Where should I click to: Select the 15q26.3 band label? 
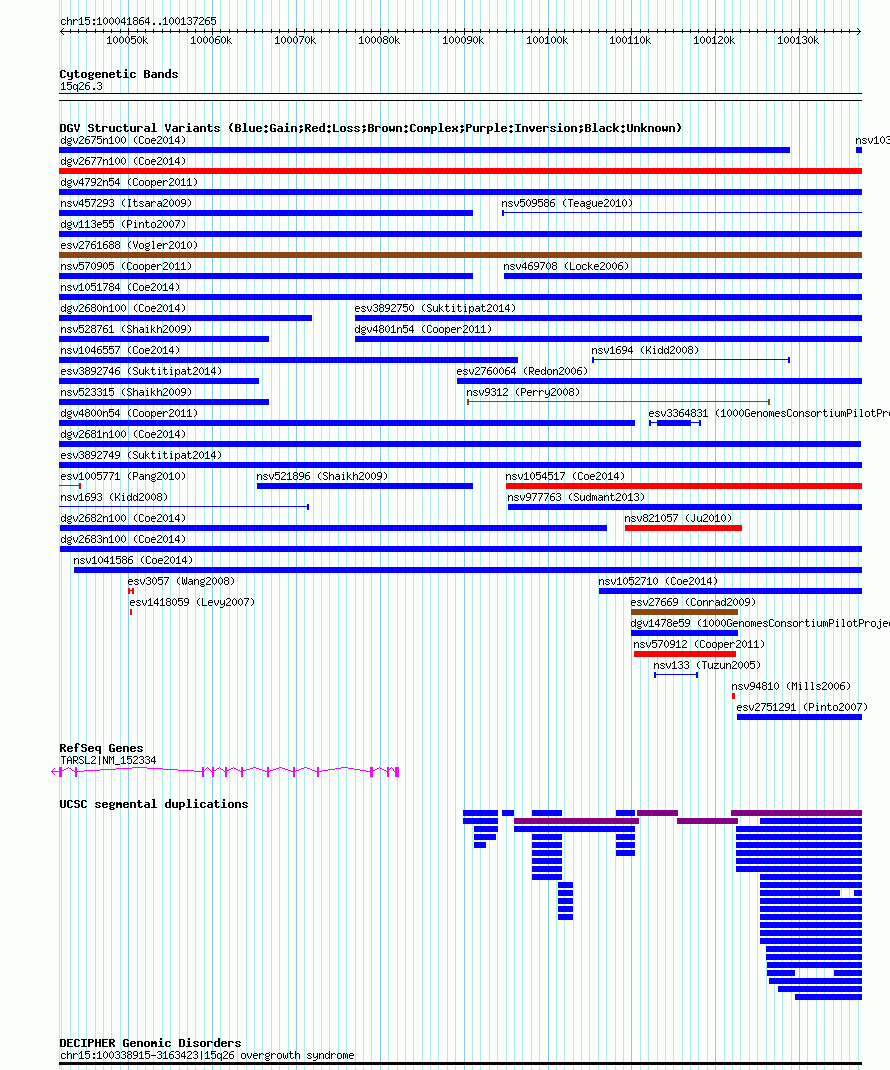[x=81, y=87]
